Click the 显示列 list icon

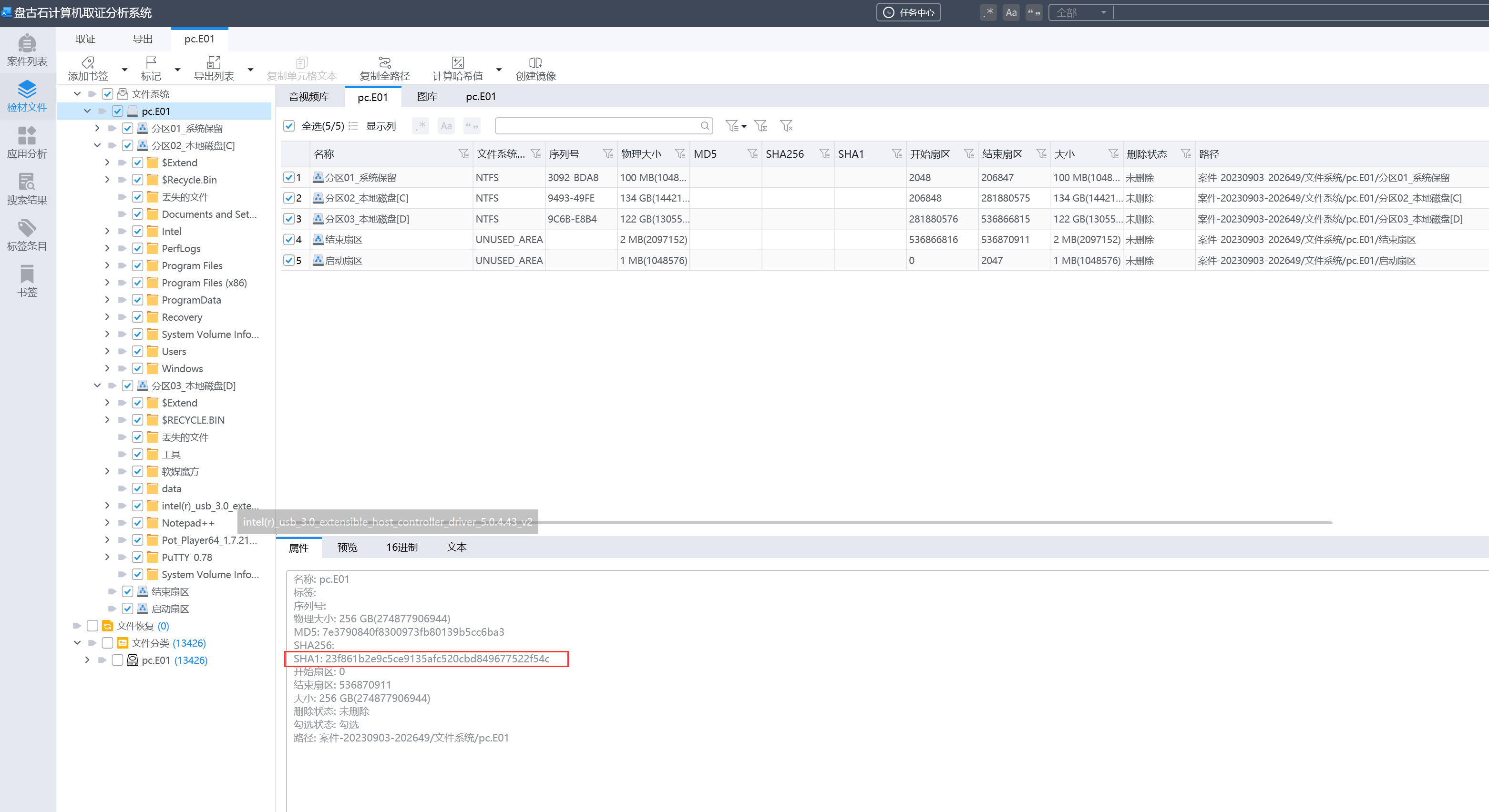coord(353,126)
